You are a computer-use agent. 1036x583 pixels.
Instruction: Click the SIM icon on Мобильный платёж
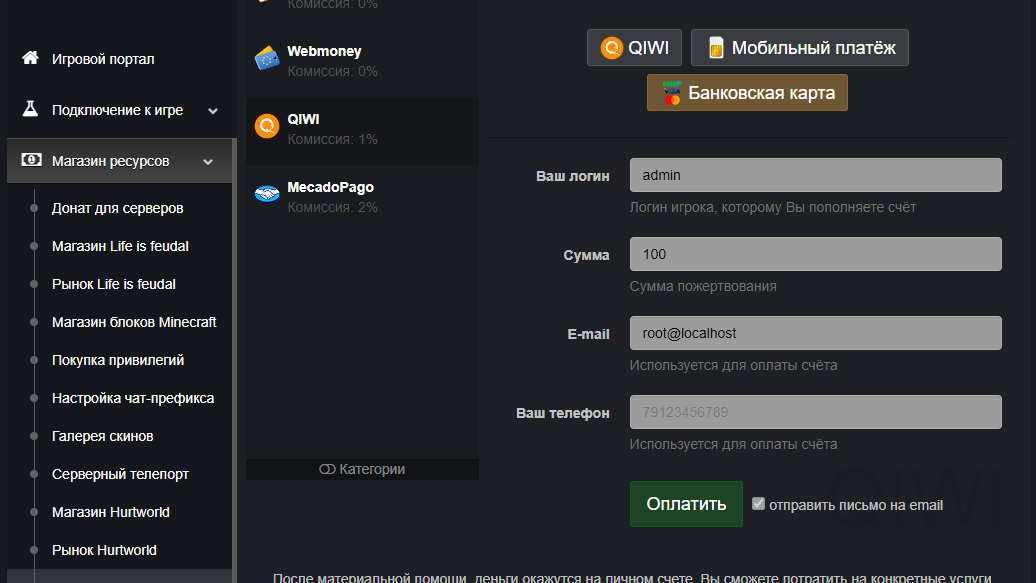coord(715,48)
